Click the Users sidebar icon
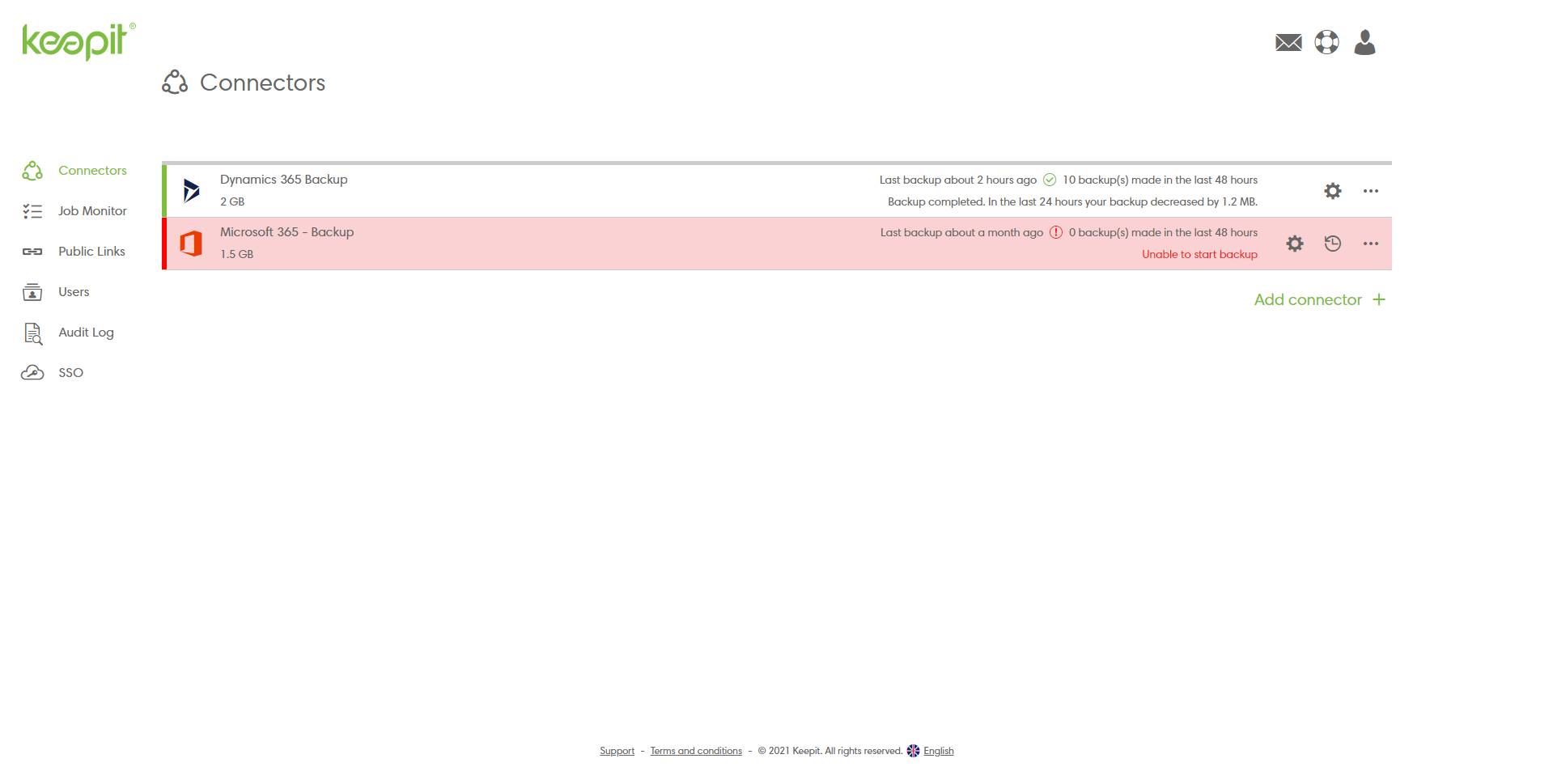1553x784 pixels. 32,292
